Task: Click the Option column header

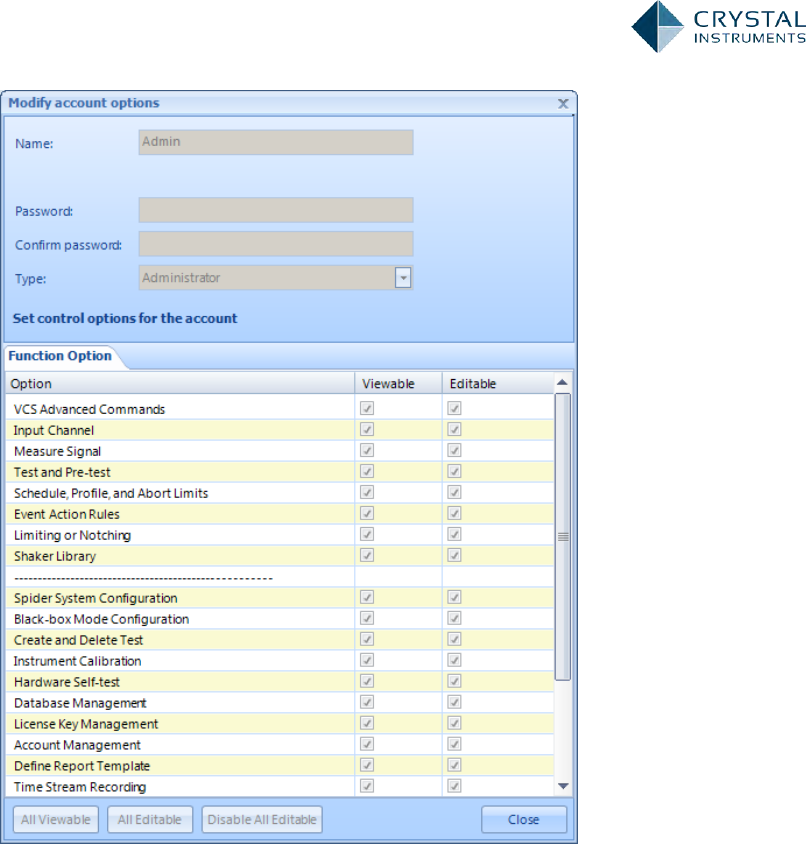Action: (x=180, y=384)
